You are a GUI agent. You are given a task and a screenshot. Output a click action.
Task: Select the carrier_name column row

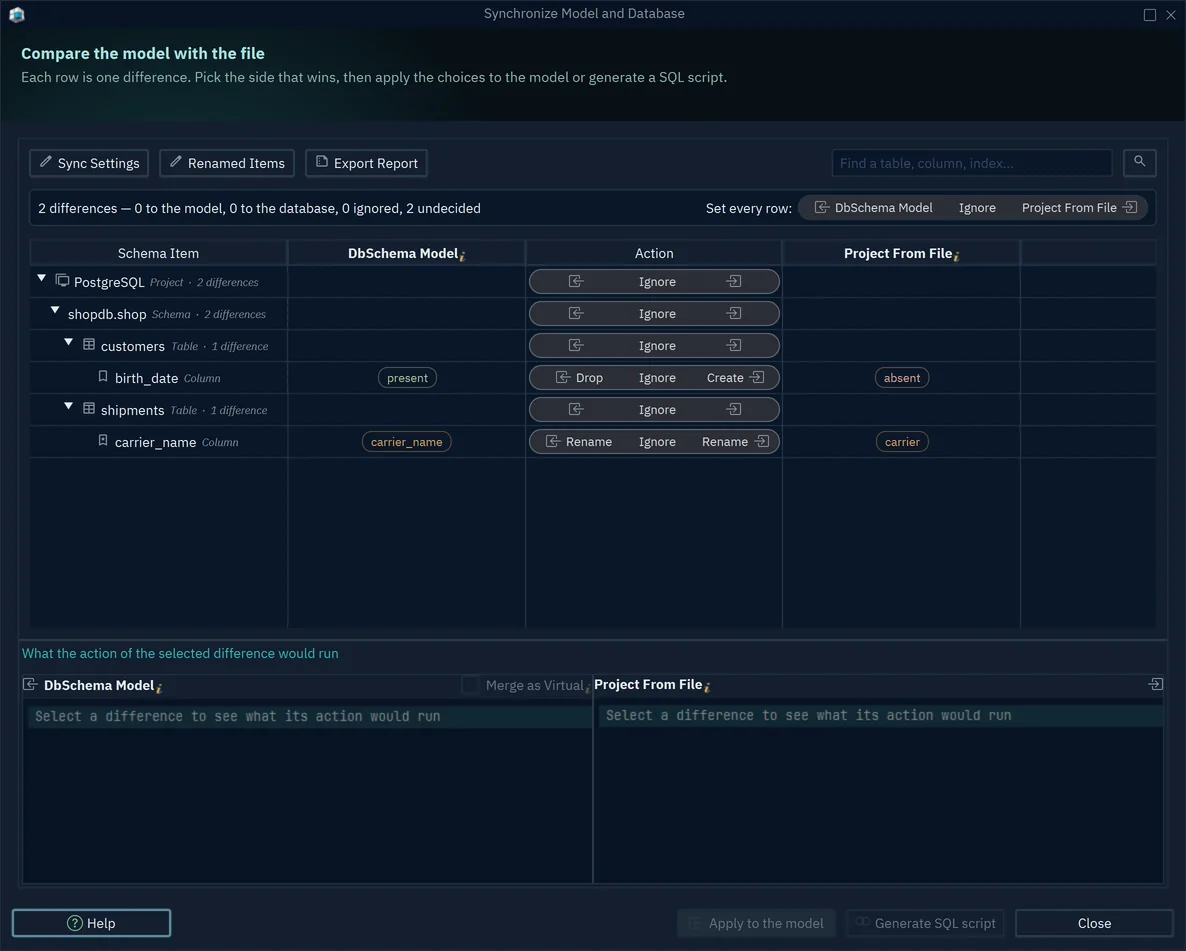pyautogui.click(x=592, y=442)
